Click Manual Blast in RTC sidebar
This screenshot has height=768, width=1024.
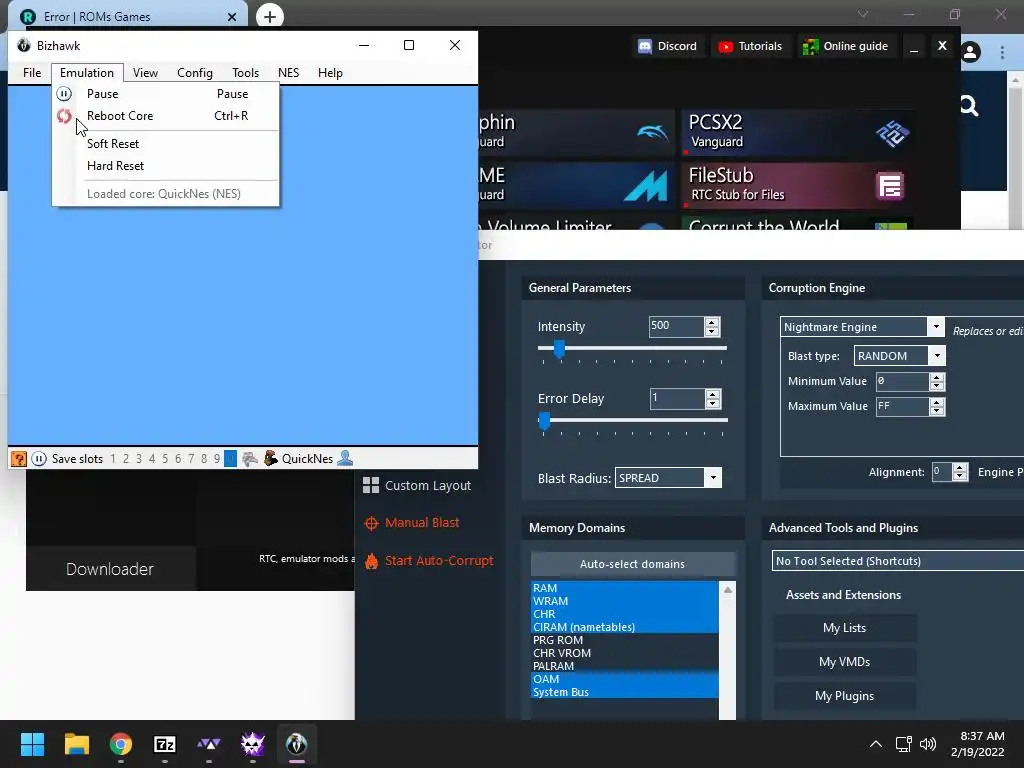[x=412, y=522]
